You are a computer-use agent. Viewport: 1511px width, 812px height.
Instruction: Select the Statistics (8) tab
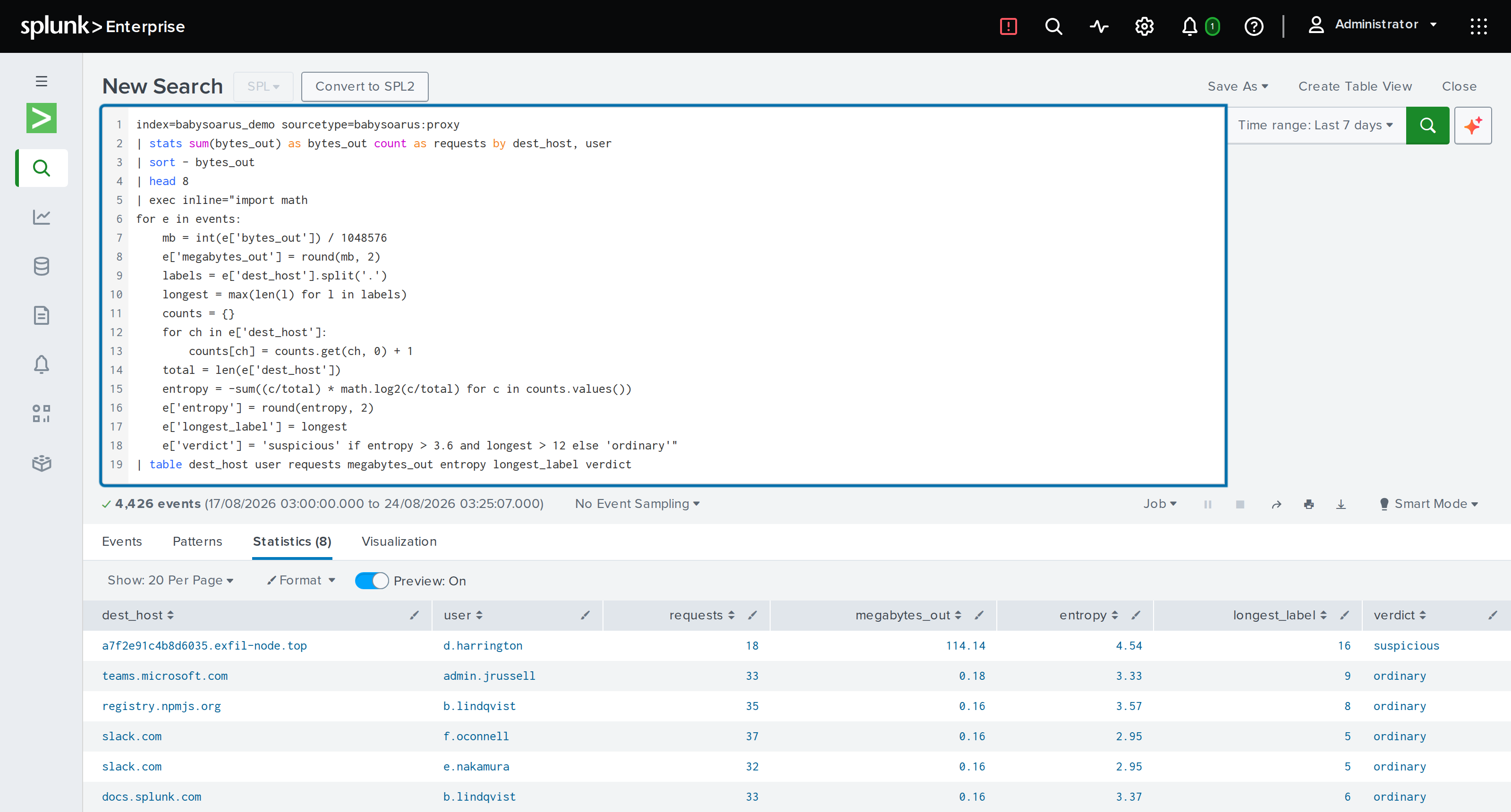[x=292, y=541]
